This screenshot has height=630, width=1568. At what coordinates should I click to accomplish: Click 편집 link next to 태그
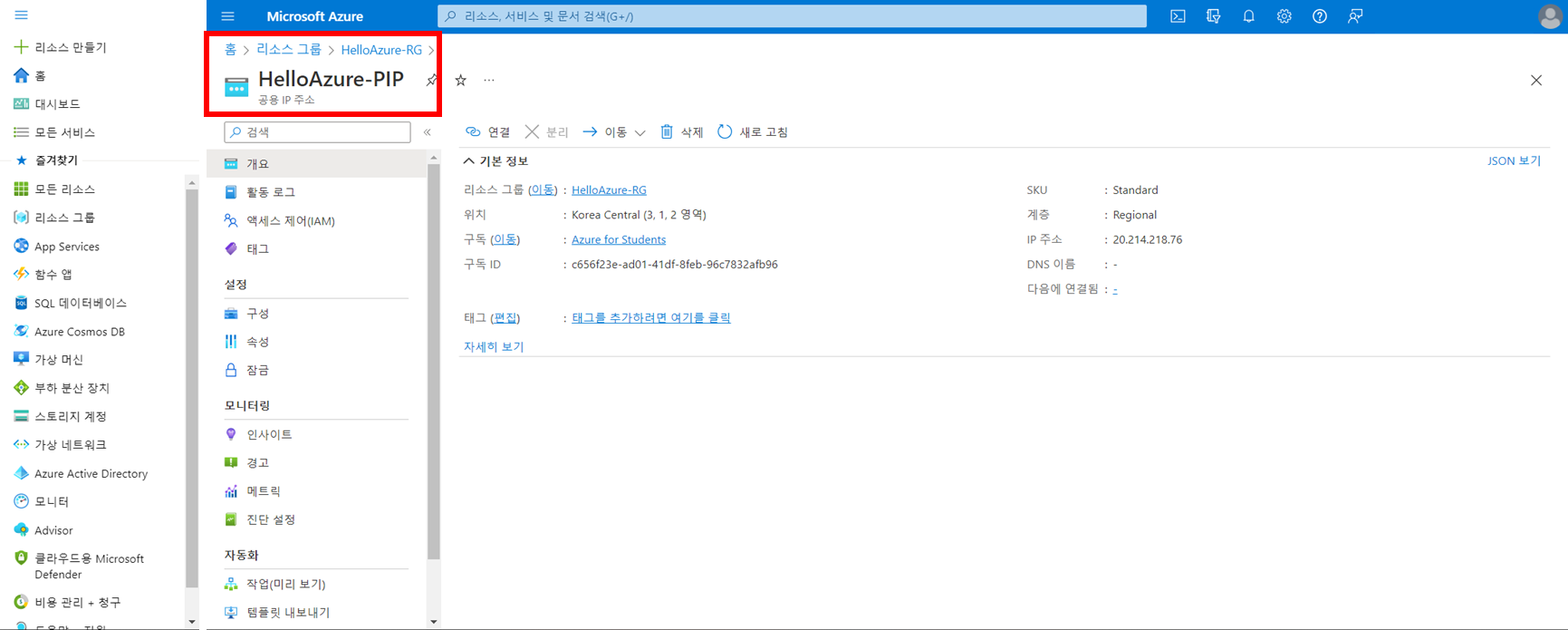point(505,317)
